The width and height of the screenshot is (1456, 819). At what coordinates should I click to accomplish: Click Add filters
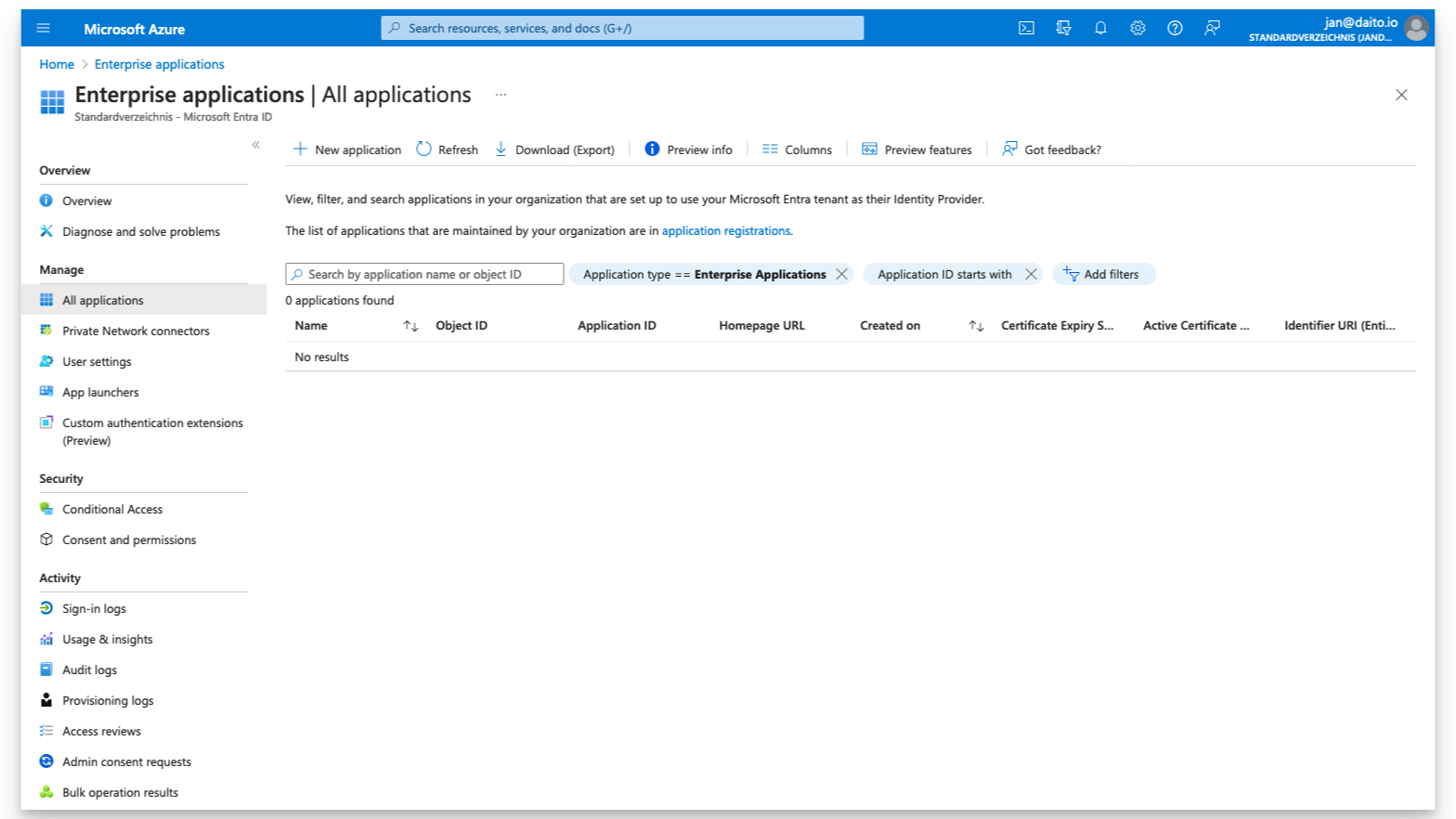(x=1103, y=274)
